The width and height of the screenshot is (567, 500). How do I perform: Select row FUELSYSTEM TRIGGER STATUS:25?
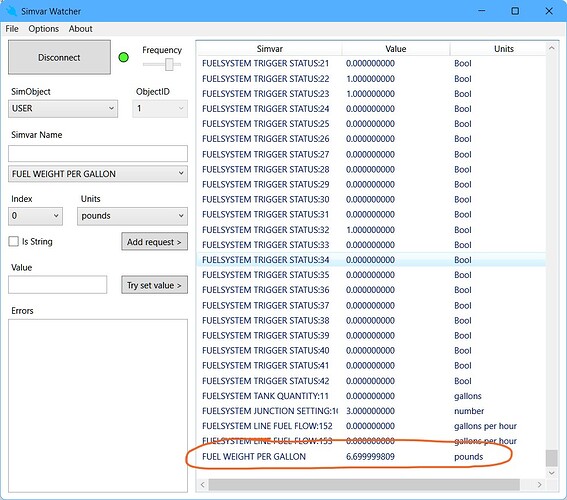click(x=372, y=124)
